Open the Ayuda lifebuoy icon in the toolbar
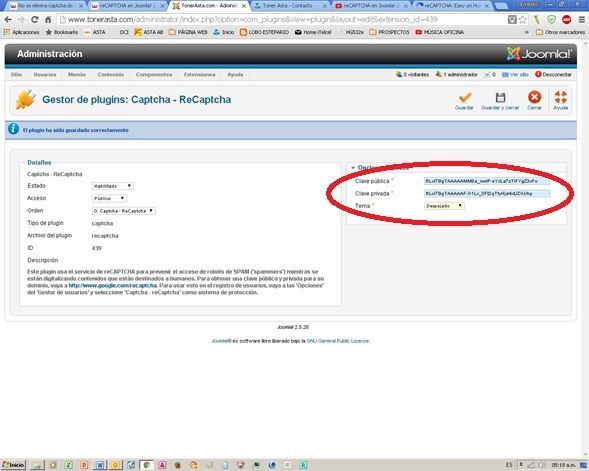This screenshot has height=471, width=589. pyautogui.click(x=560, y=97)
